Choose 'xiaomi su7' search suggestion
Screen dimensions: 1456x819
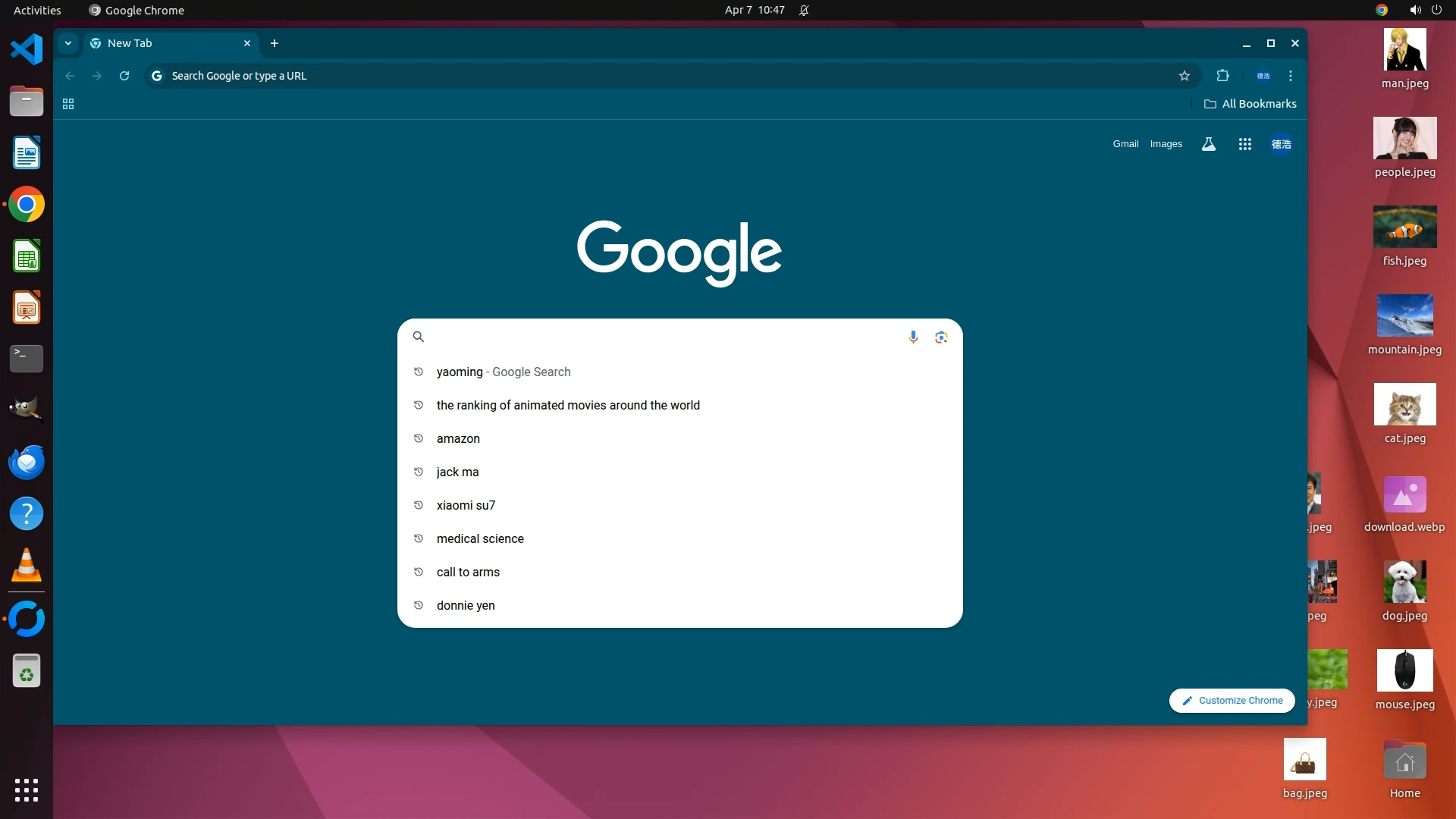[x=466, y=505]
